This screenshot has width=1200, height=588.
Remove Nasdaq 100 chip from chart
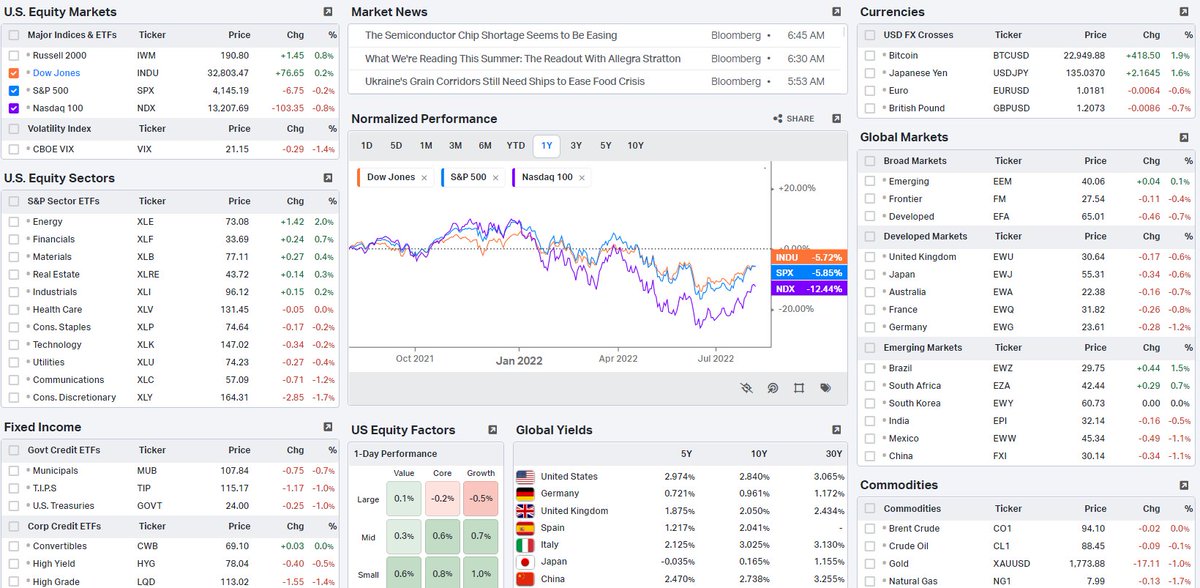click(582, 177)
